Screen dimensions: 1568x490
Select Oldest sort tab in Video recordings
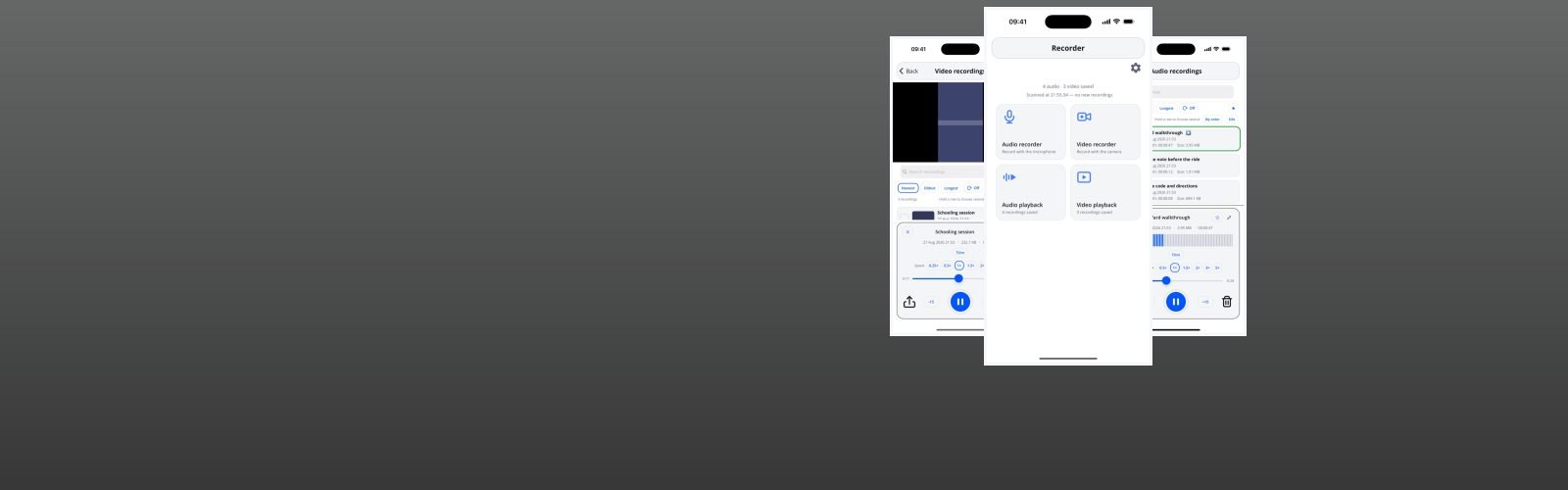929,188
